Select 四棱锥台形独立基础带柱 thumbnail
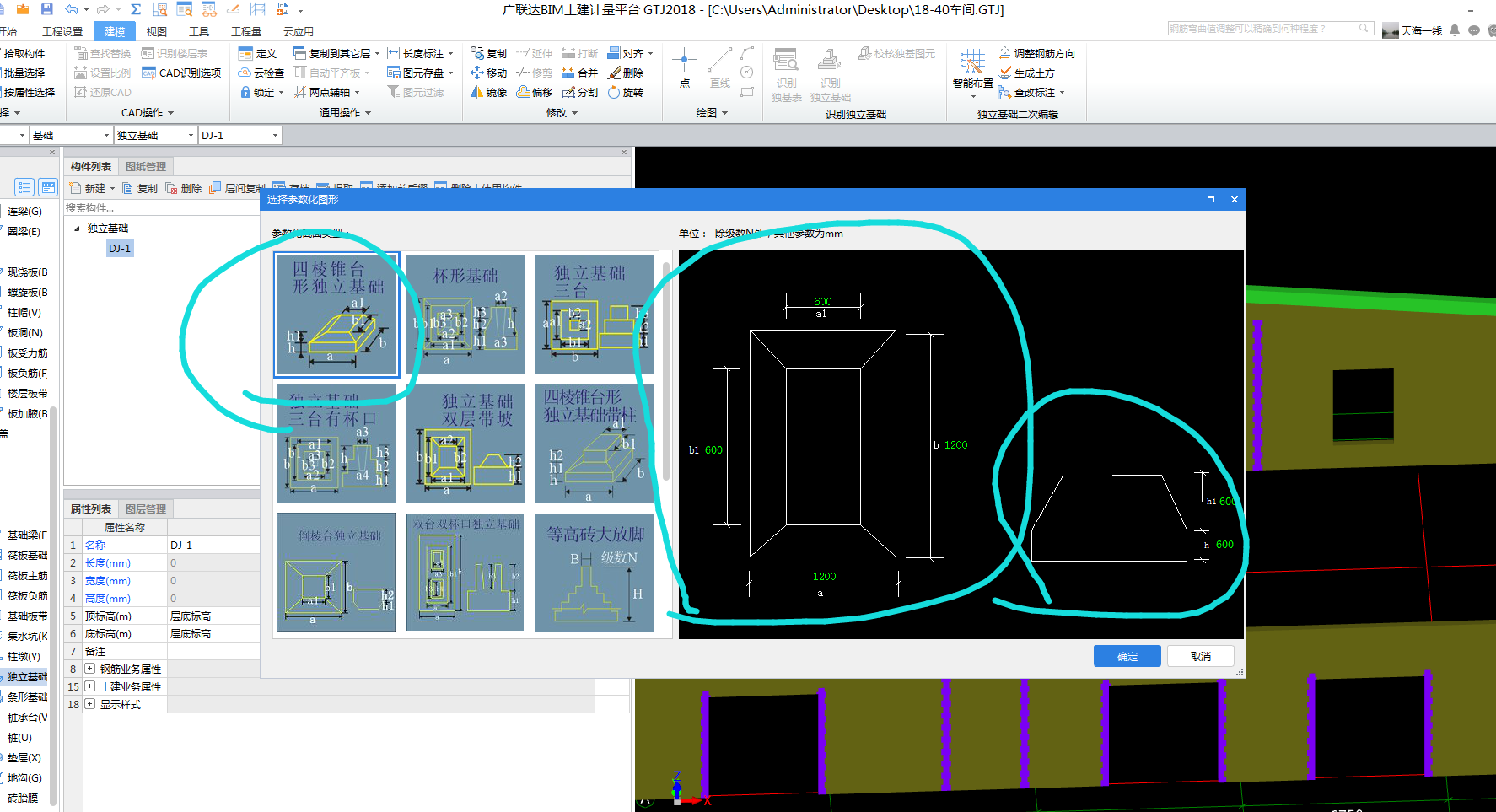1496x812 pixels. pyautogui.click(x=595, y=444)
